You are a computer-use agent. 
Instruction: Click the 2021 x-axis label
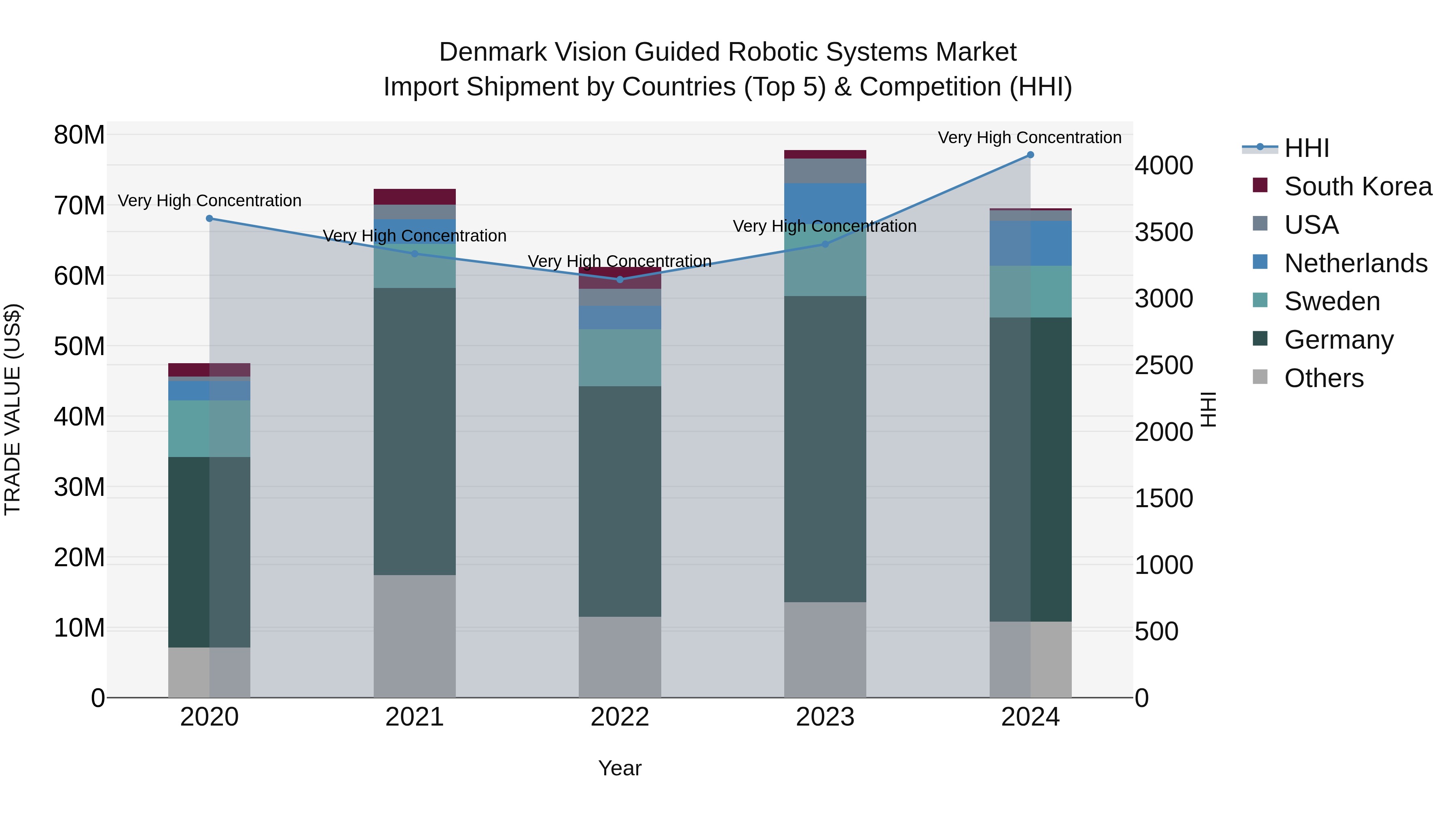[x=414, y=717]
